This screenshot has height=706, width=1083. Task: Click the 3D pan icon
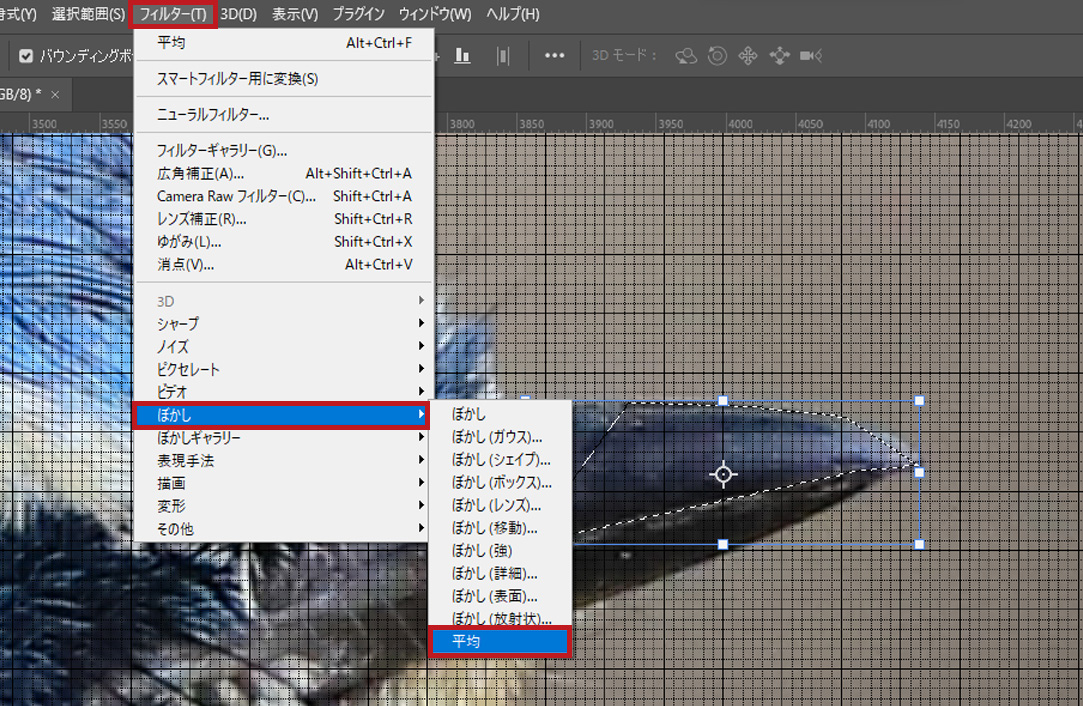tap(747, 56)
